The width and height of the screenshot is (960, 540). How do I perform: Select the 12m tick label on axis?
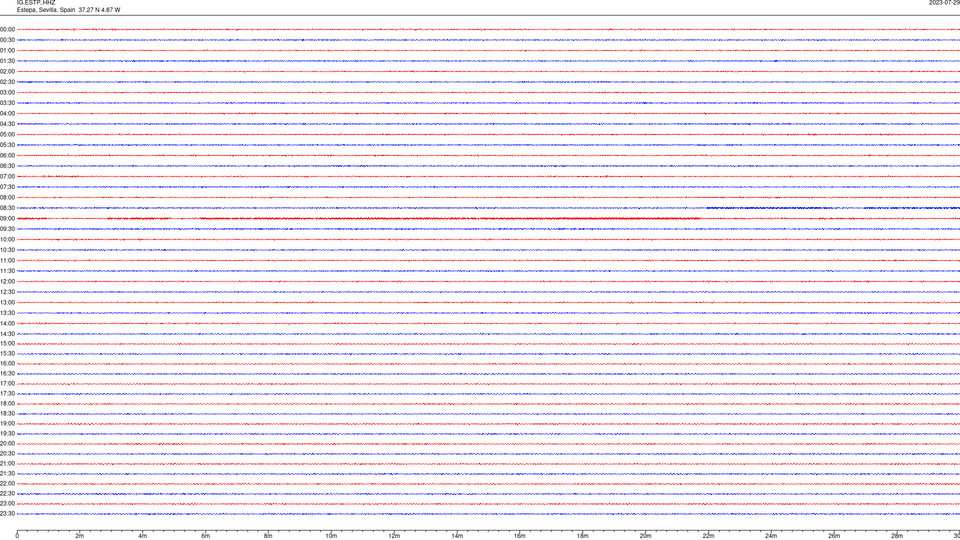394,536
